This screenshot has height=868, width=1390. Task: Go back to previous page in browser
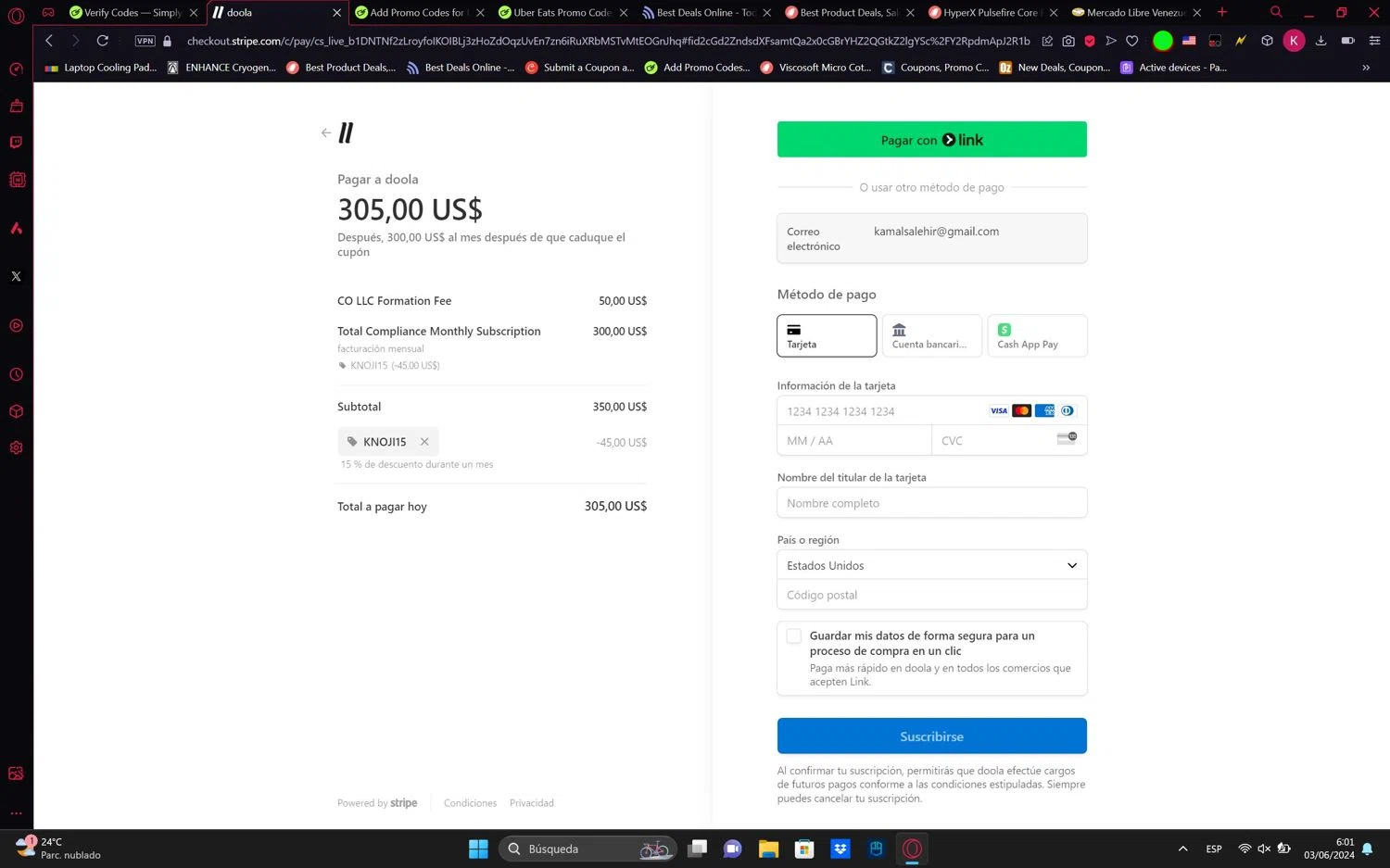click(x=49, y=41)
